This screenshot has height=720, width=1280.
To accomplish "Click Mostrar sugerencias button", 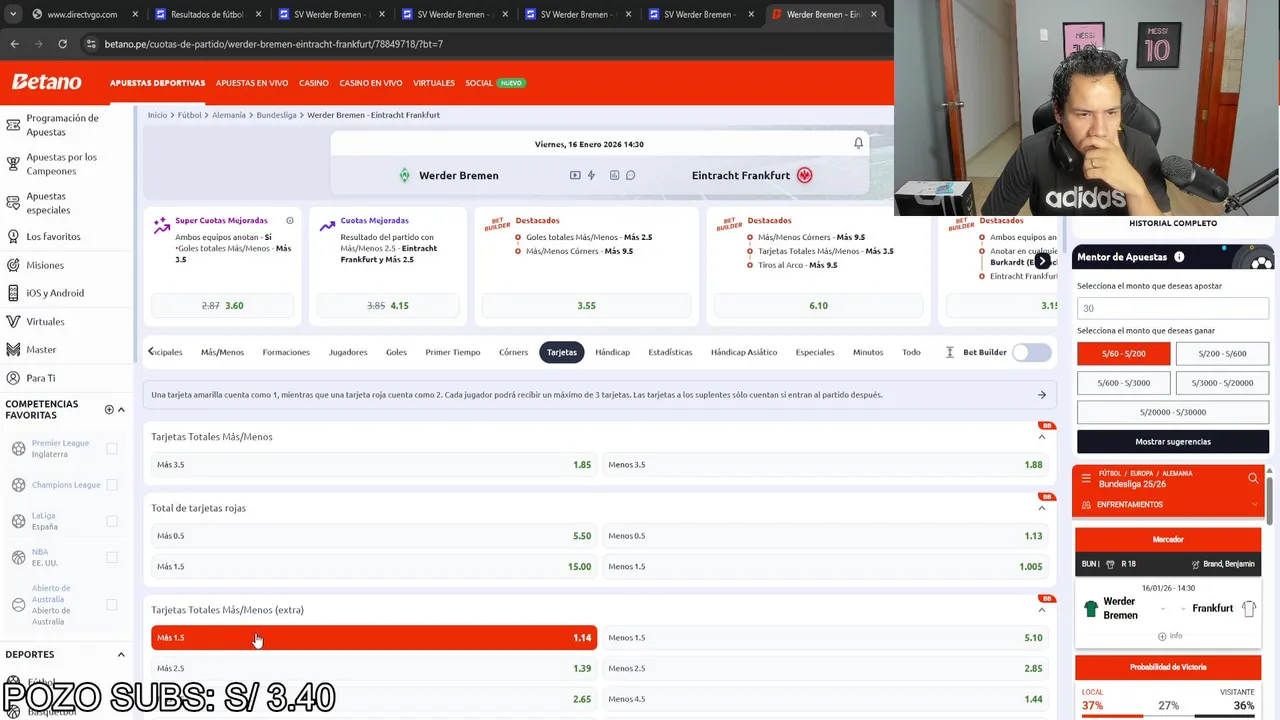I will point(1173,441).
